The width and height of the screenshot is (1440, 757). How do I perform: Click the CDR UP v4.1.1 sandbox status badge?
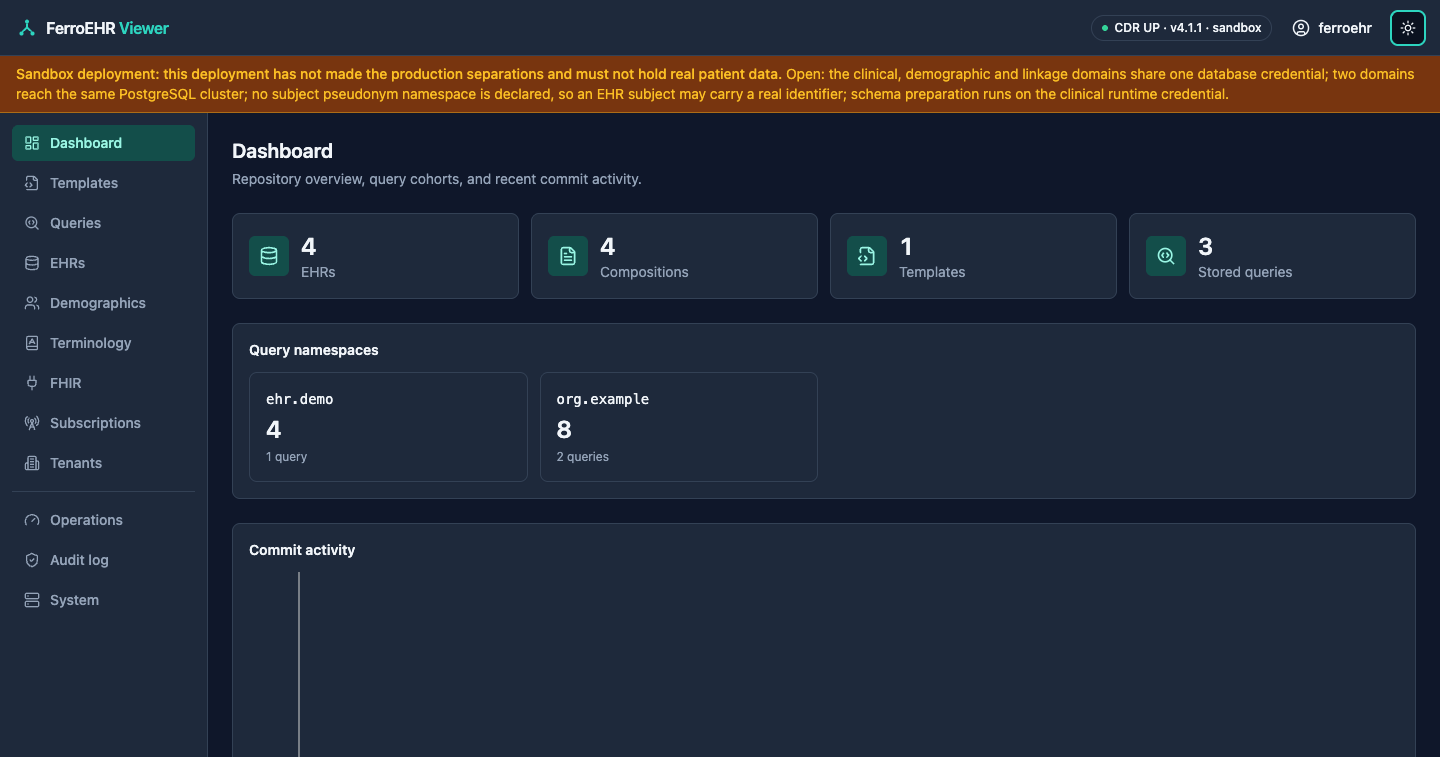pyautogui.click(x=1181, y=28)
